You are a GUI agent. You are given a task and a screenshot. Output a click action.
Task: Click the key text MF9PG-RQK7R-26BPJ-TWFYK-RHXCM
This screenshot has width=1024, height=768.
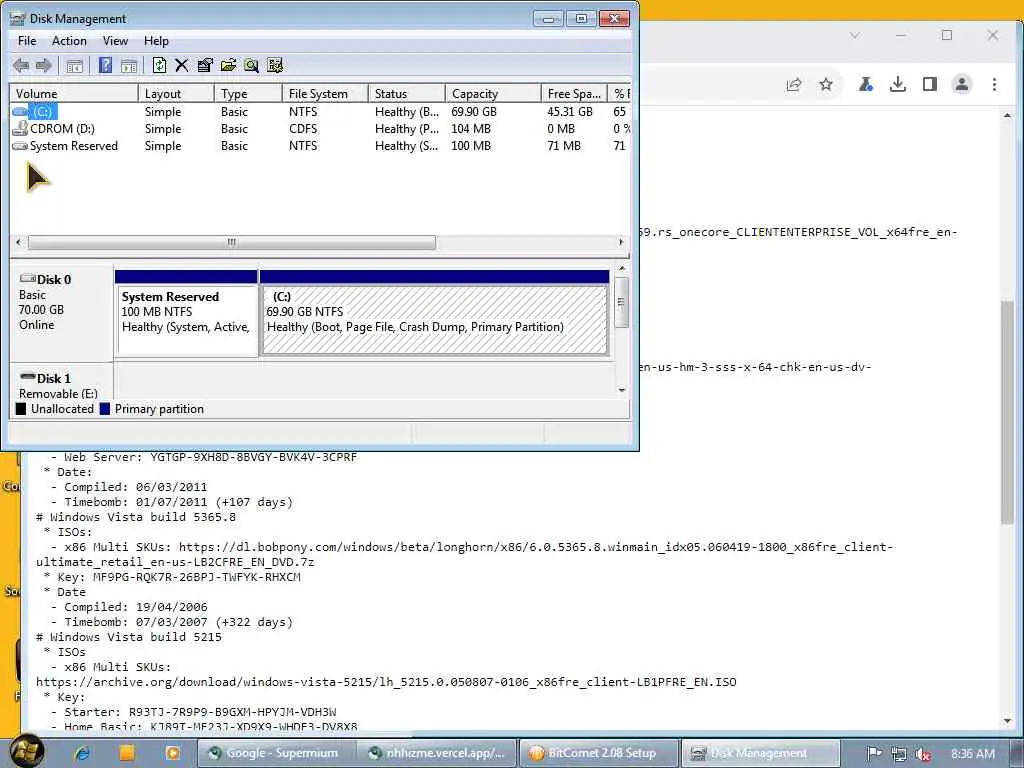pos(196,577)
